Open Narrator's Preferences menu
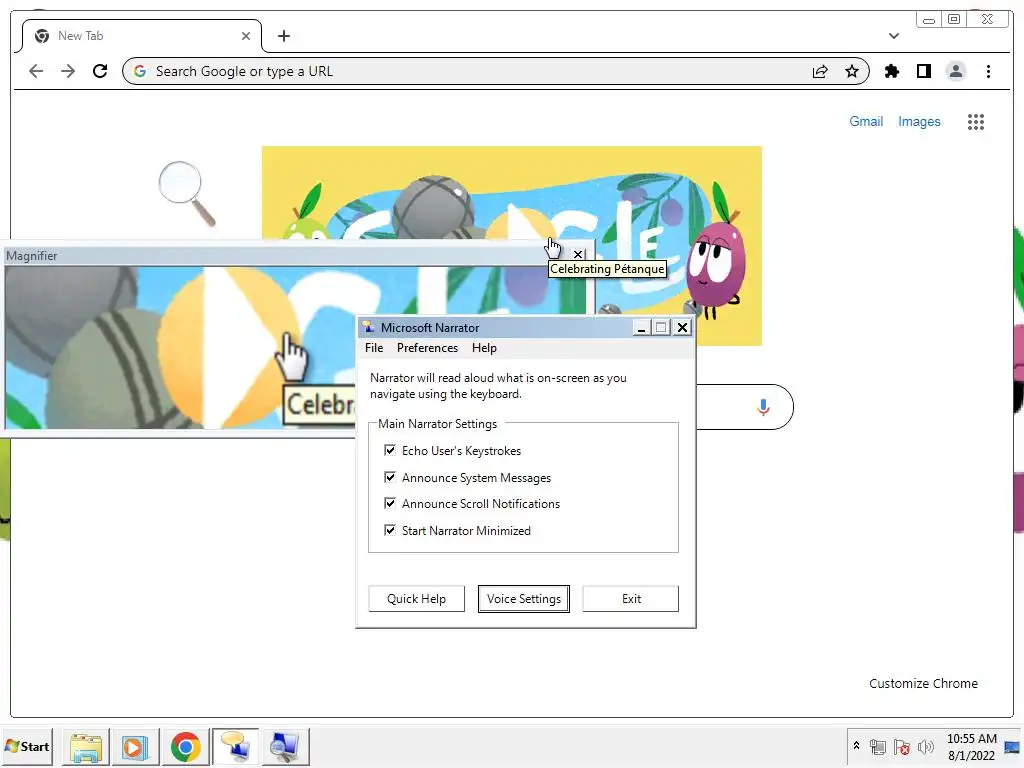 [427, 348]
